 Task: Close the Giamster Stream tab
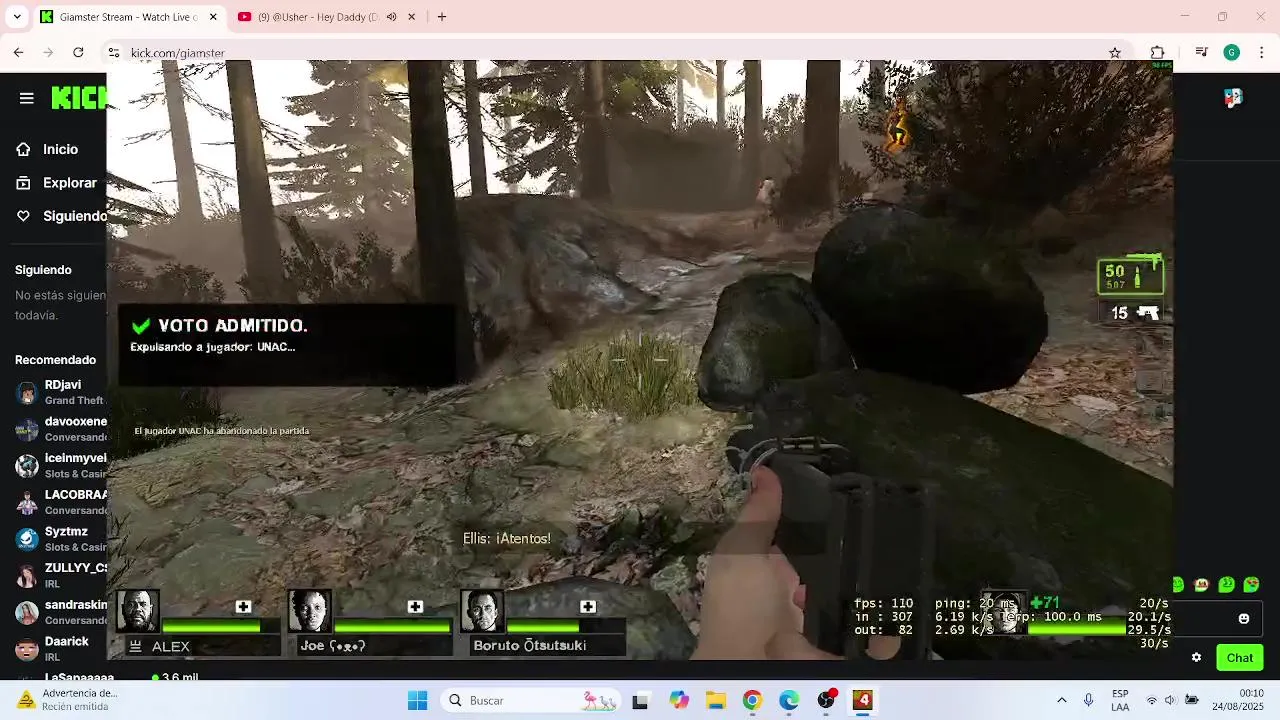click(x=212, y=17)
